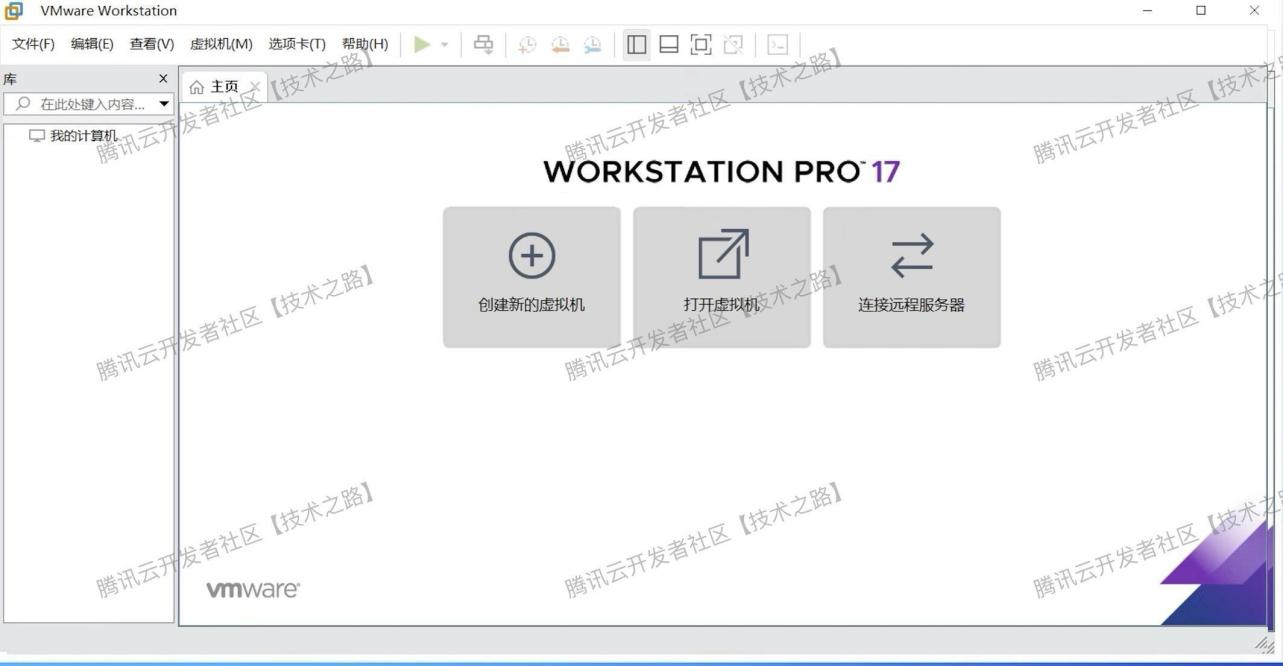Open the 文件(F) menu
1283x666 pixels.
tap(32, 44)
